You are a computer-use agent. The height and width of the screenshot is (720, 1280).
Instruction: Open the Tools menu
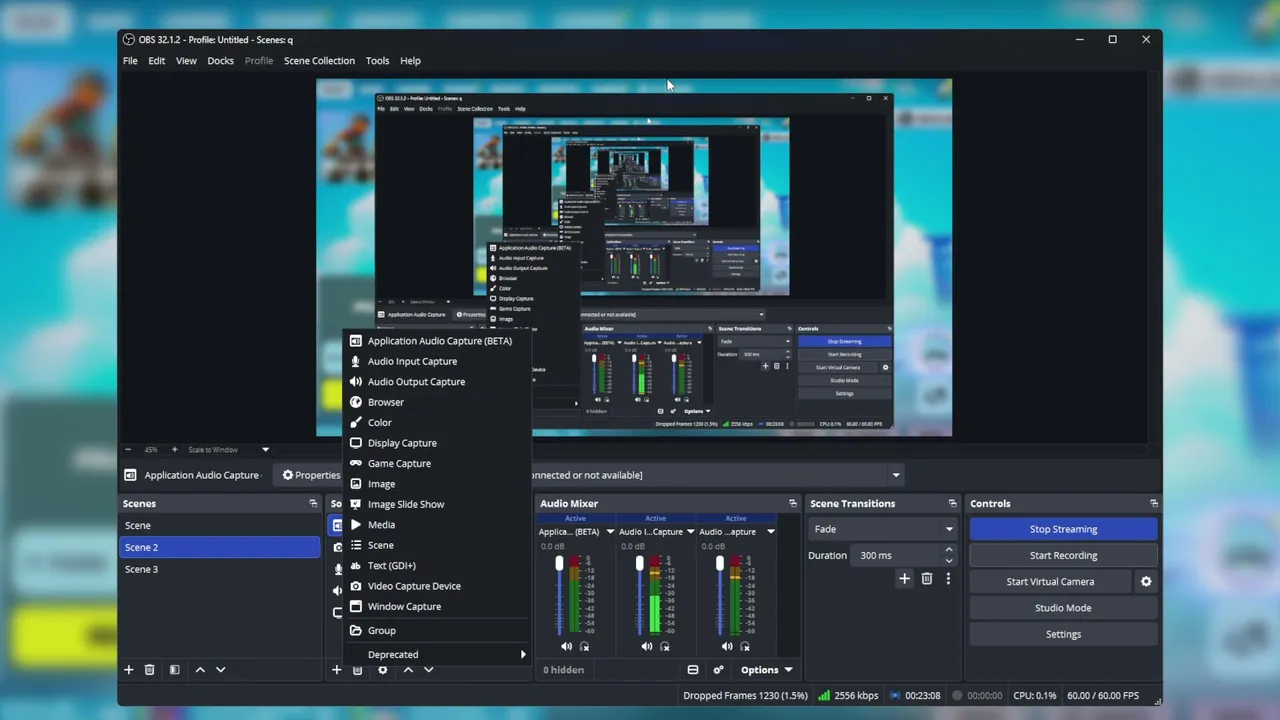tap(377, 61)
